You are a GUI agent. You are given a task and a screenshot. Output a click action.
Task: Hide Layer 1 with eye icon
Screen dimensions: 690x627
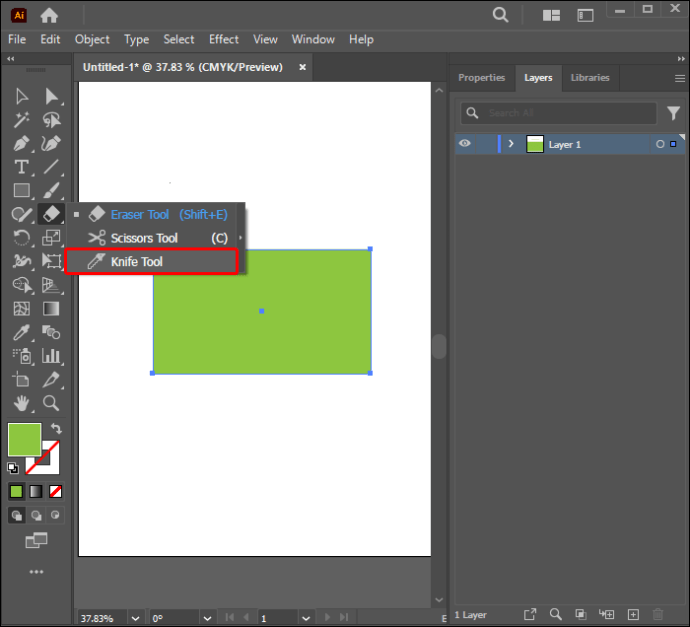[465, 144]
